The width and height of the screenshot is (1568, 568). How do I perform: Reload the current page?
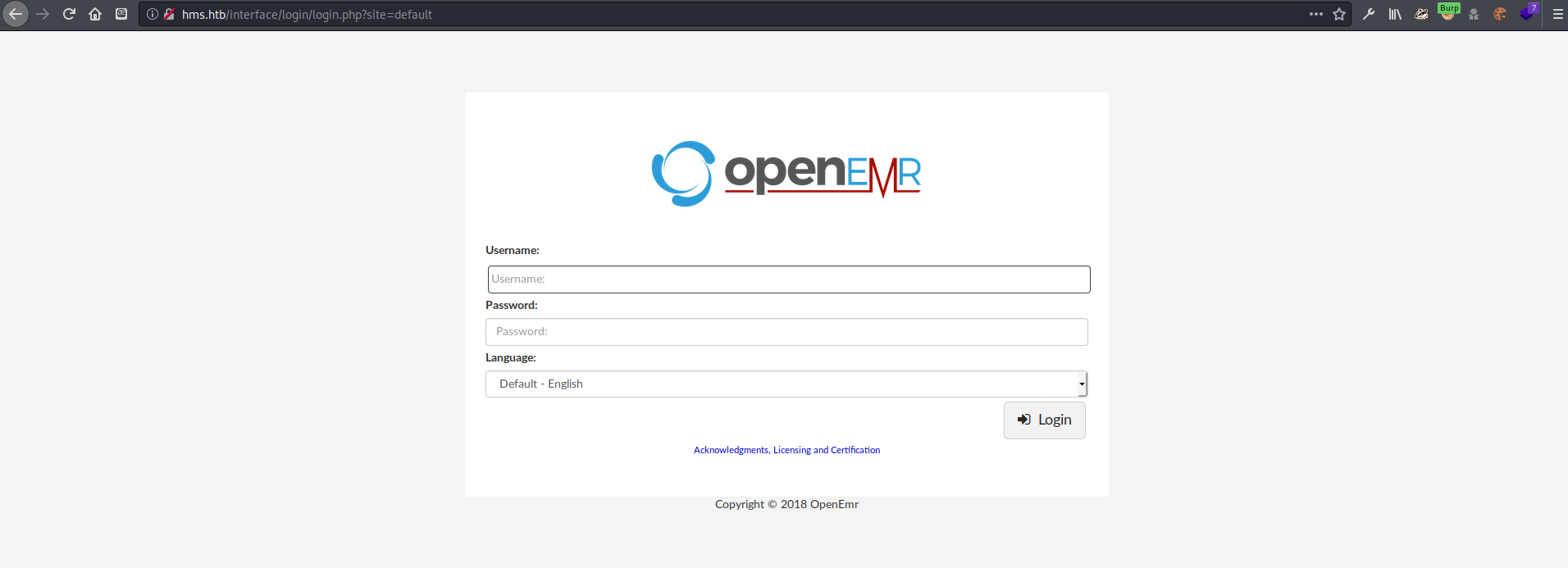[x=69, y=14]
